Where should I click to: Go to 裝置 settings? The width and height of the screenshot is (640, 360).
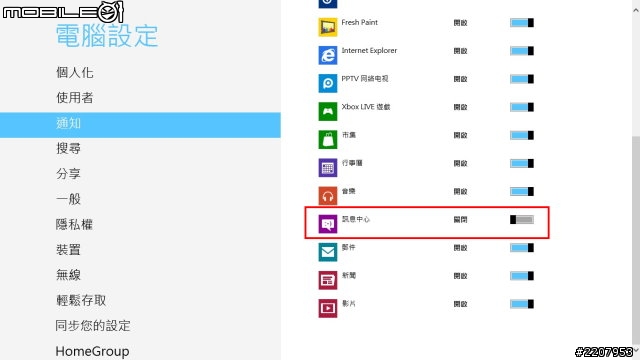pos(68,250)
